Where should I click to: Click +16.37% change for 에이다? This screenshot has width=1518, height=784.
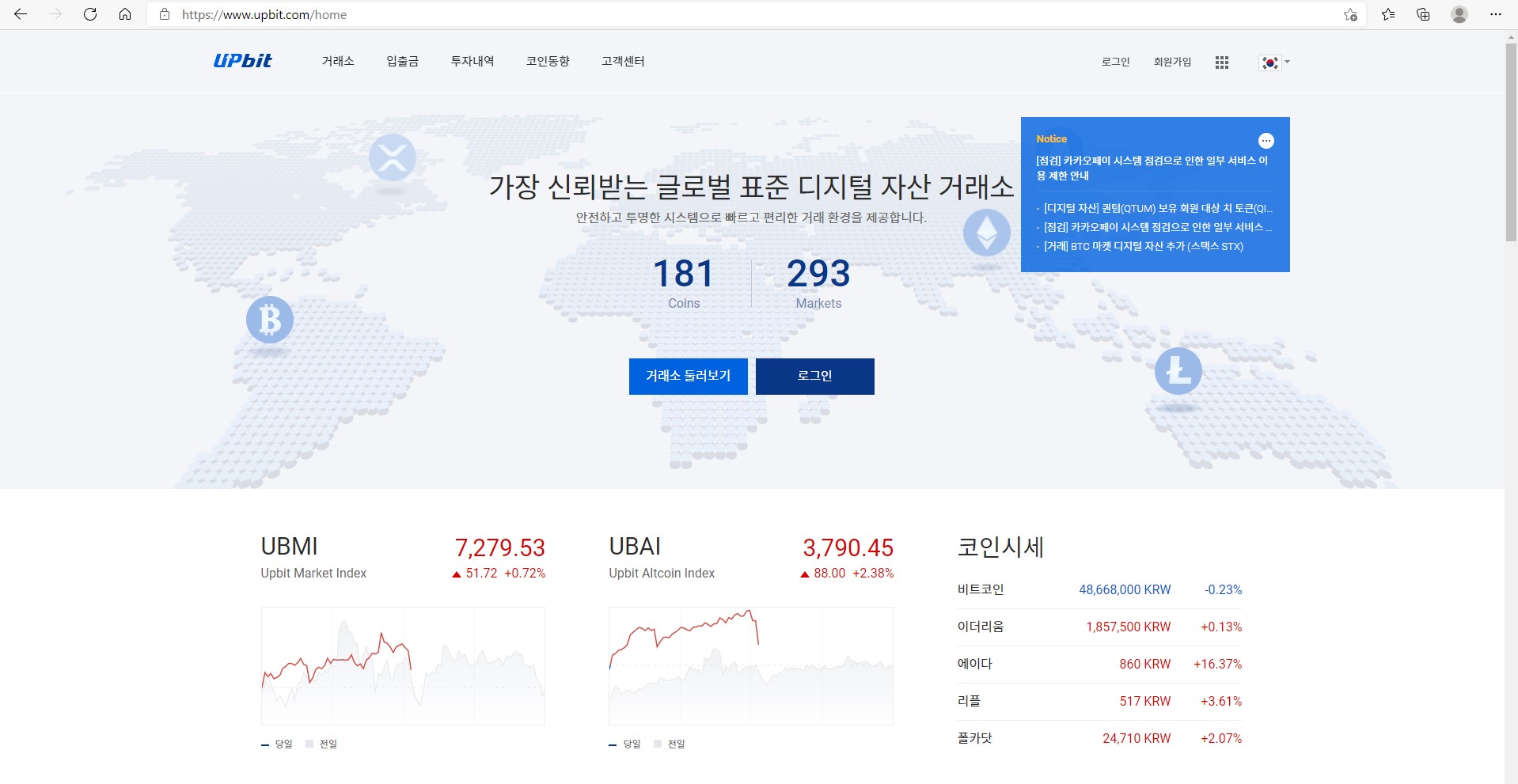coord(1218,665)
